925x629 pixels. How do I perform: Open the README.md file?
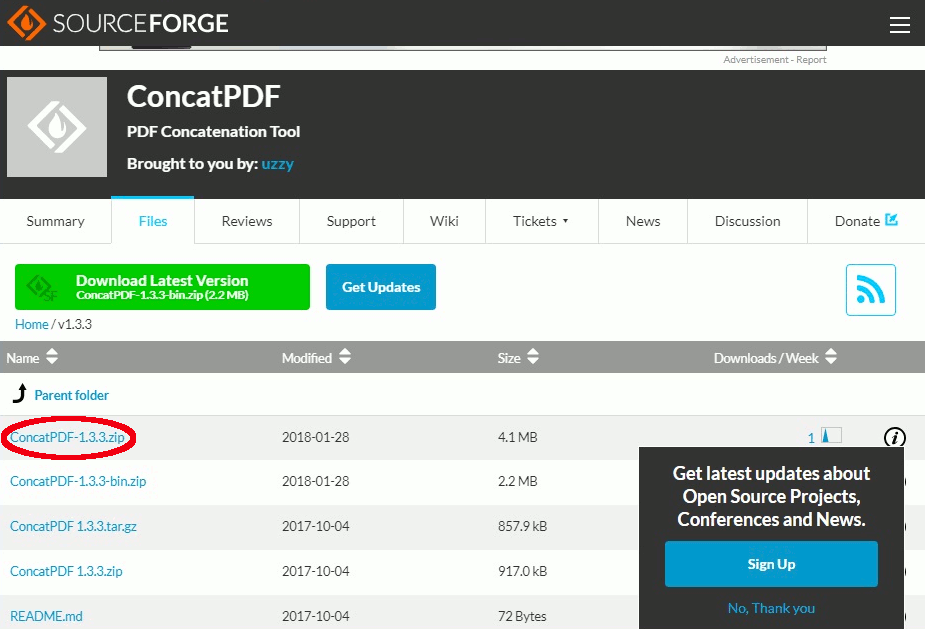pyautogui.click(x=46, y=616)
